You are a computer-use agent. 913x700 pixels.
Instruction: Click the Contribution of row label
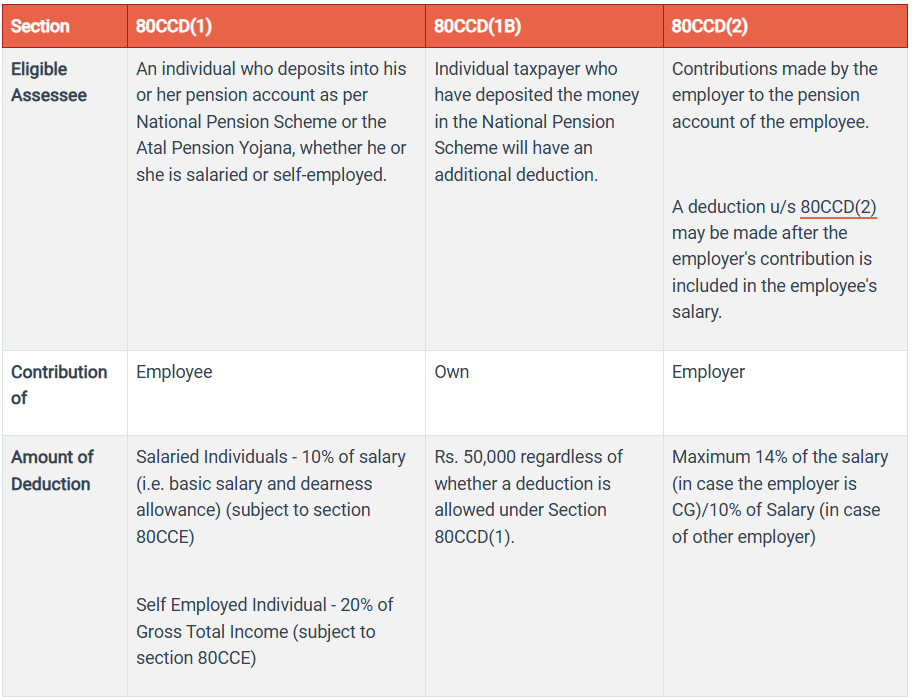[59, 384]
